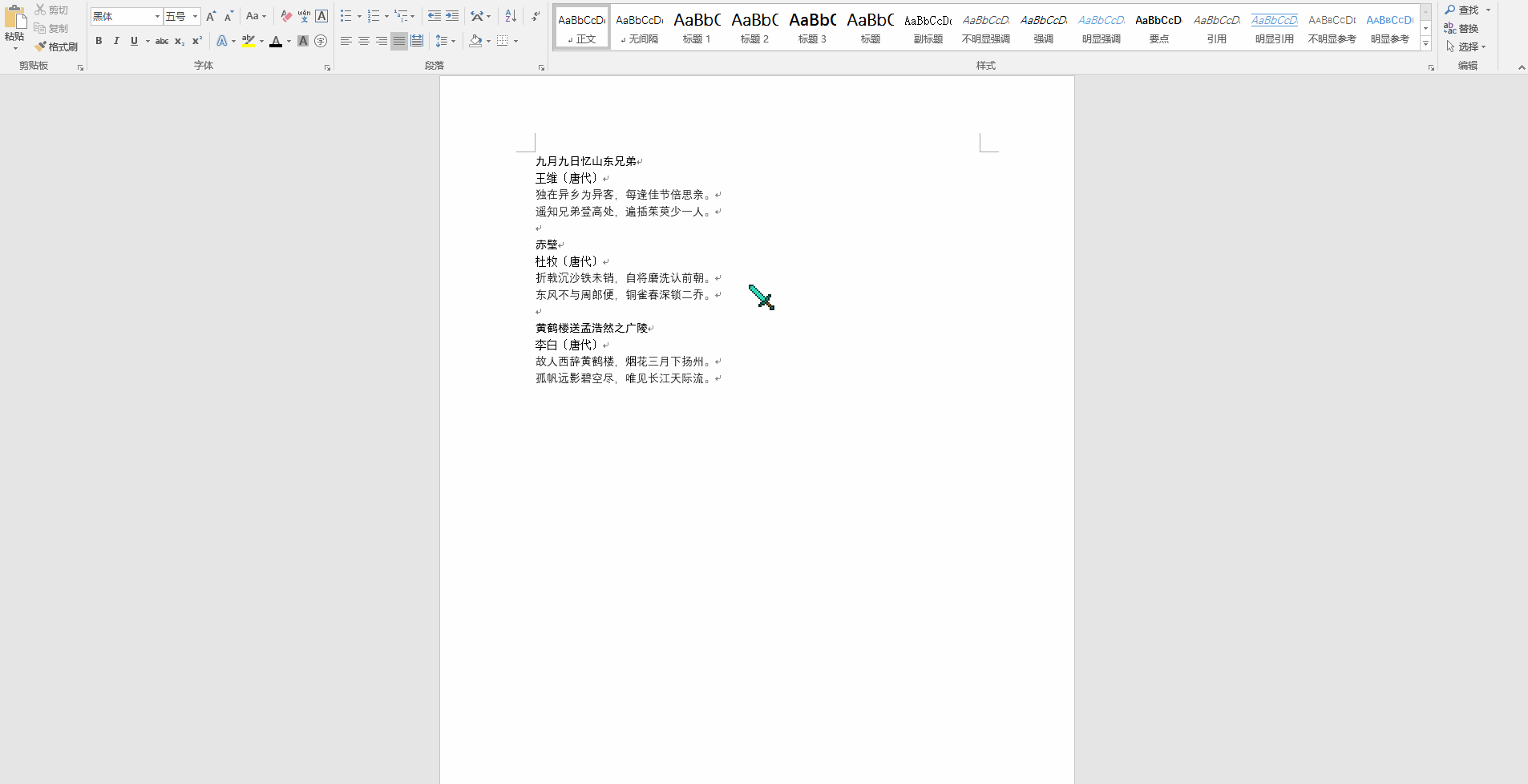Toggle show/hide paragraph marks
Viewport: 1528px width, 784px height.
536,16
